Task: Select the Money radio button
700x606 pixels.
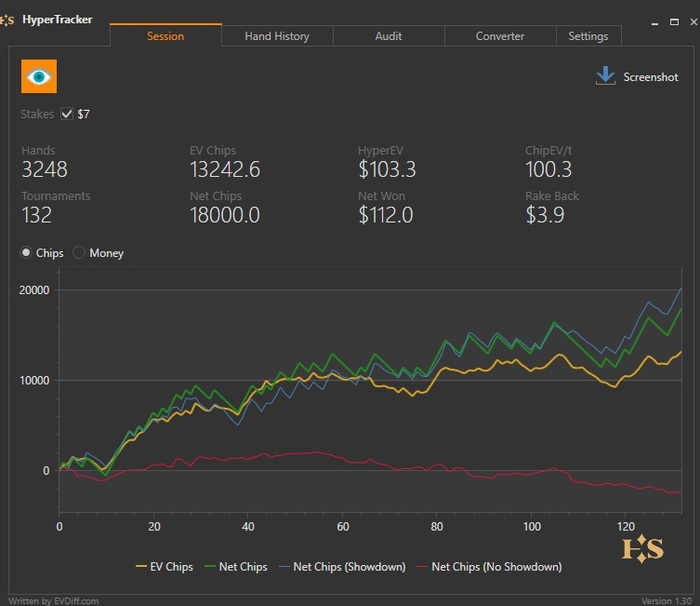Action: [x=79, y=253]
